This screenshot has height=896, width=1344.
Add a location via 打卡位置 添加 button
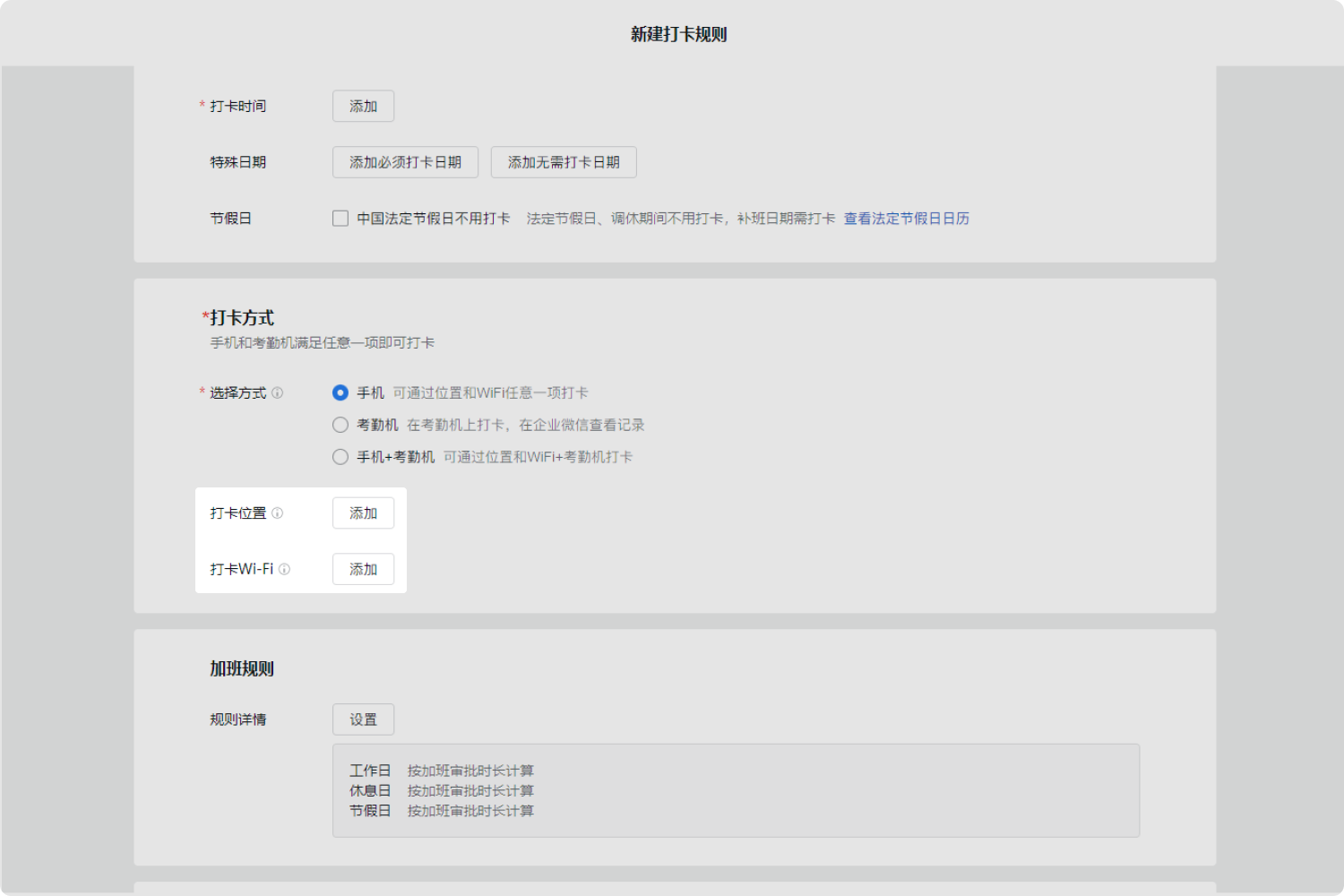[363, 513]
